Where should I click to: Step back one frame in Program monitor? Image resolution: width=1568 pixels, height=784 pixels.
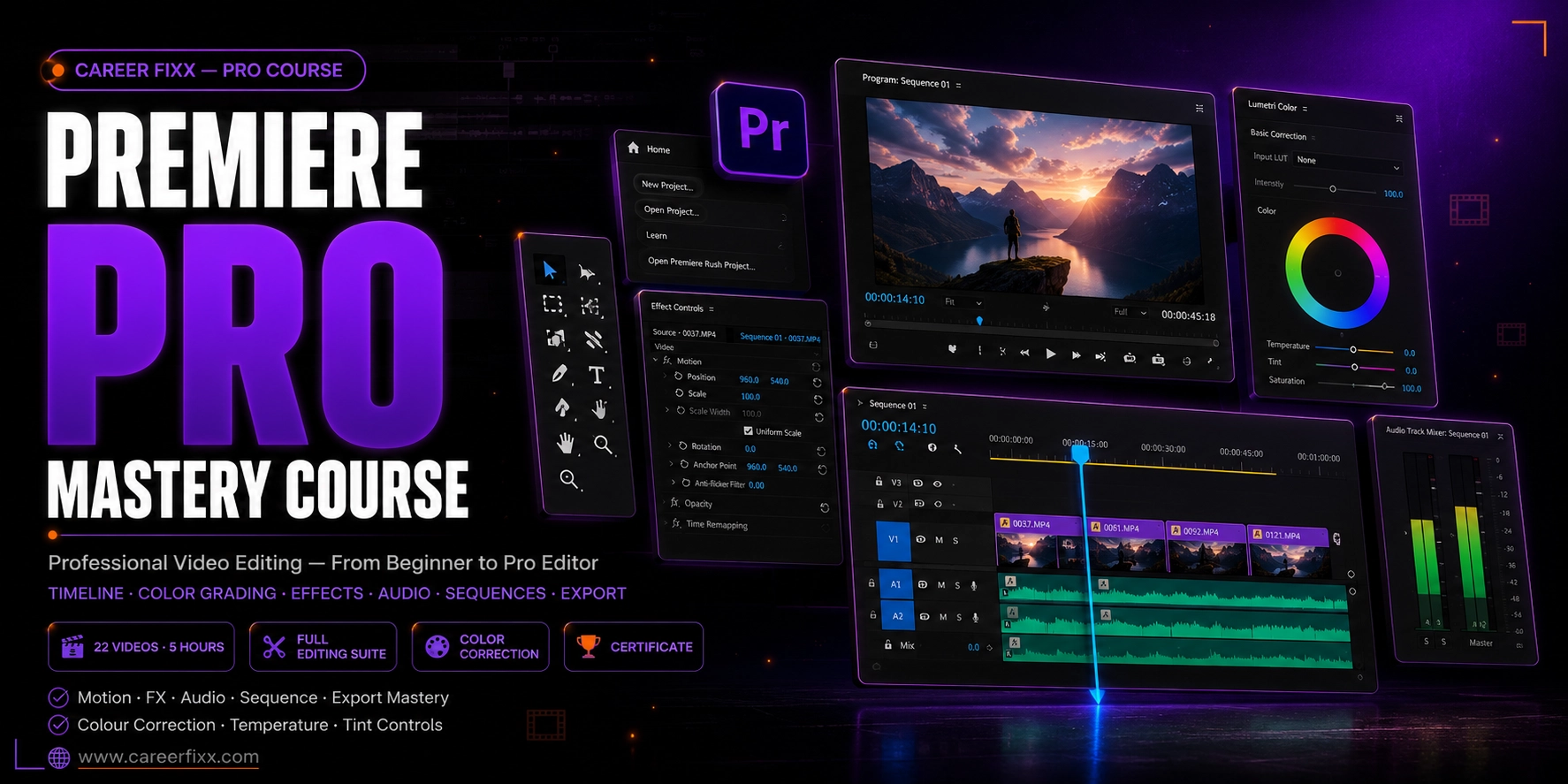pyautogui.click(x=1024, y=353)
